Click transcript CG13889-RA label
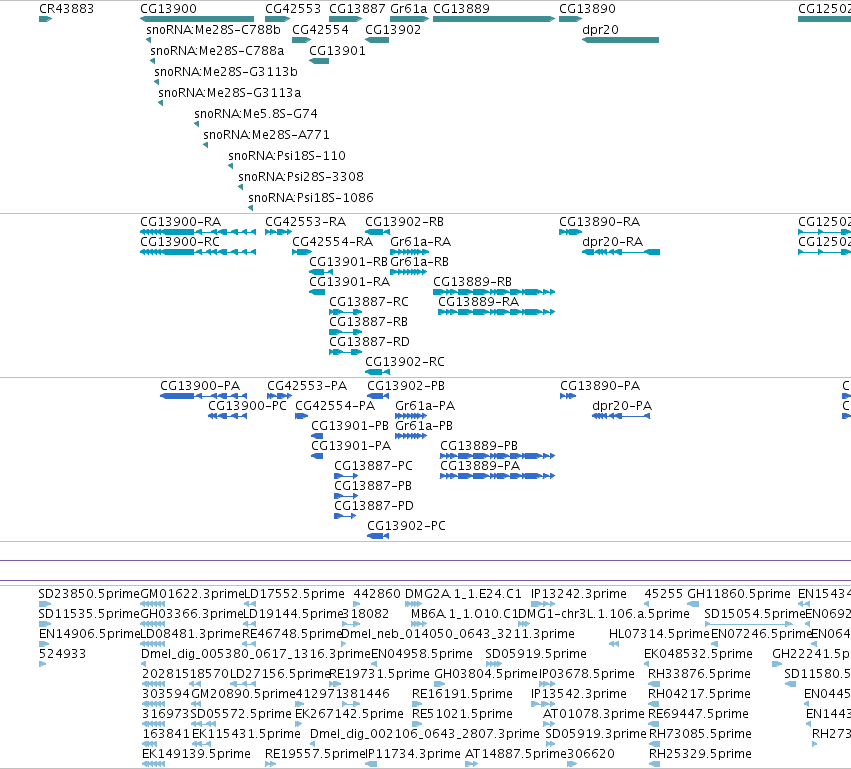This screenshot has width=851, height=769. pos(478,302)
